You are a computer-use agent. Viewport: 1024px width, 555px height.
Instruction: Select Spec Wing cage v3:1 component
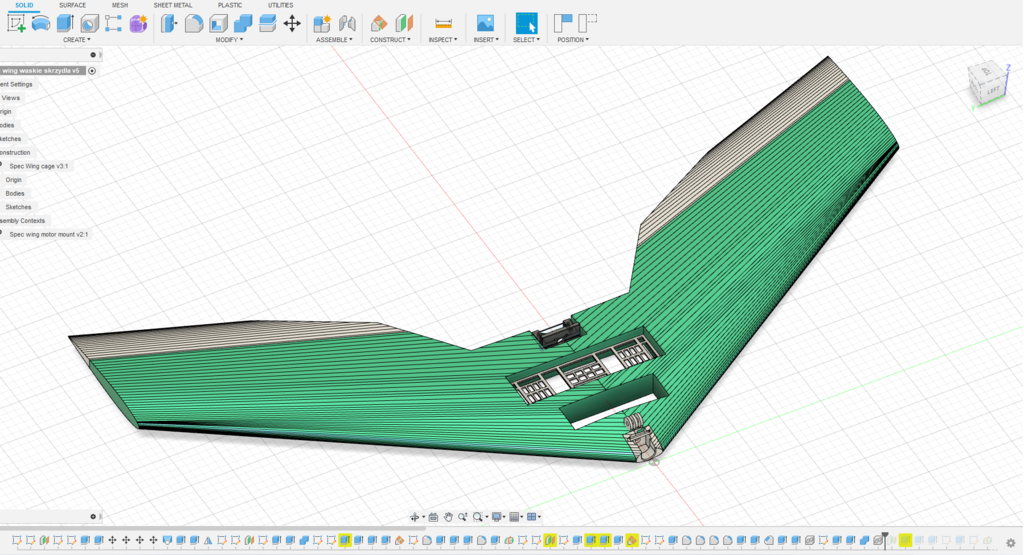tap(39, 166)
